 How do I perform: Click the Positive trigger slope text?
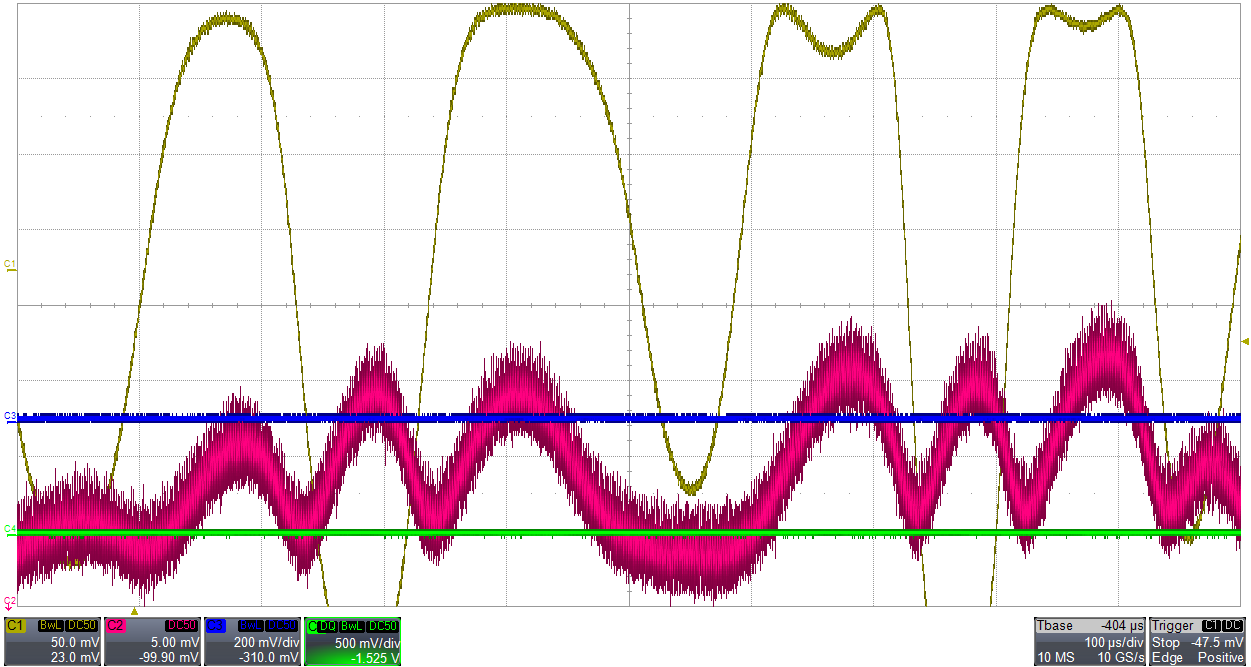pos(1221,657)
